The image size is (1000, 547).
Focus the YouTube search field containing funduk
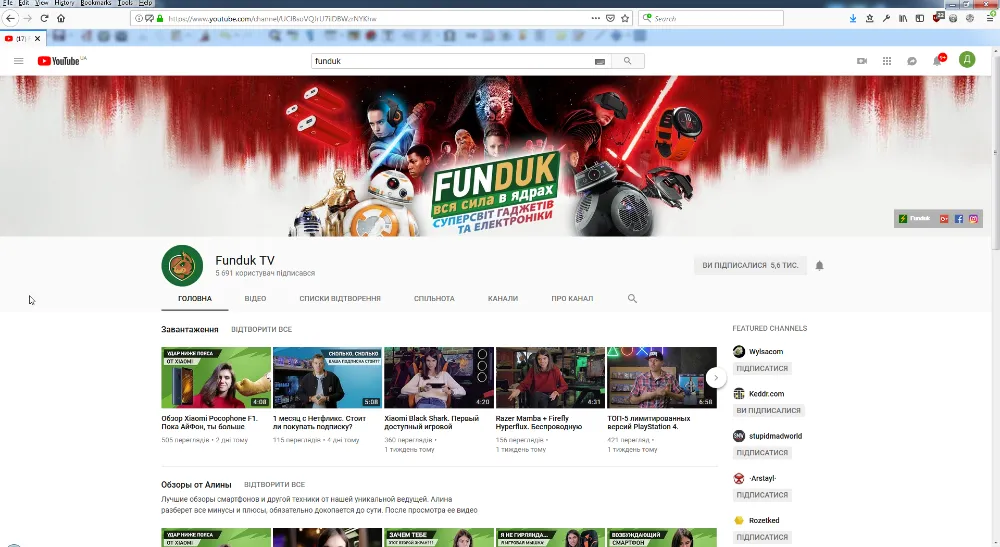(453, 61)
